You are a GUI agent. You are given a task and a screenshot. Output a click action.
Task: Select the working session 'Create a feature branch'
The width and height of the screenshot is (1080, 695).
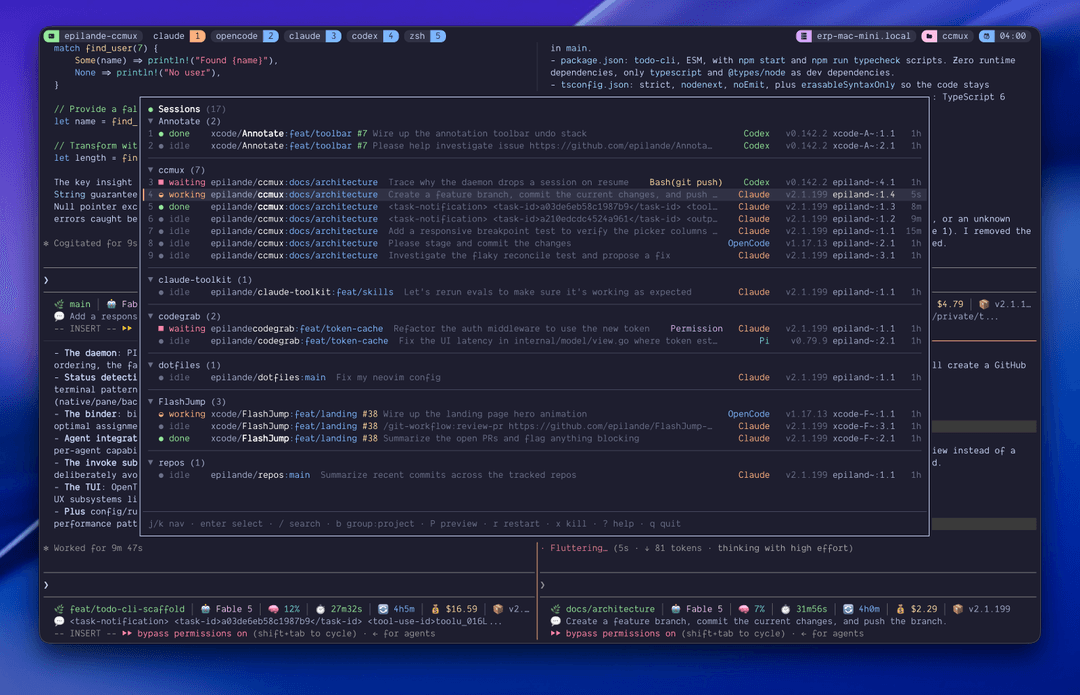534,195
